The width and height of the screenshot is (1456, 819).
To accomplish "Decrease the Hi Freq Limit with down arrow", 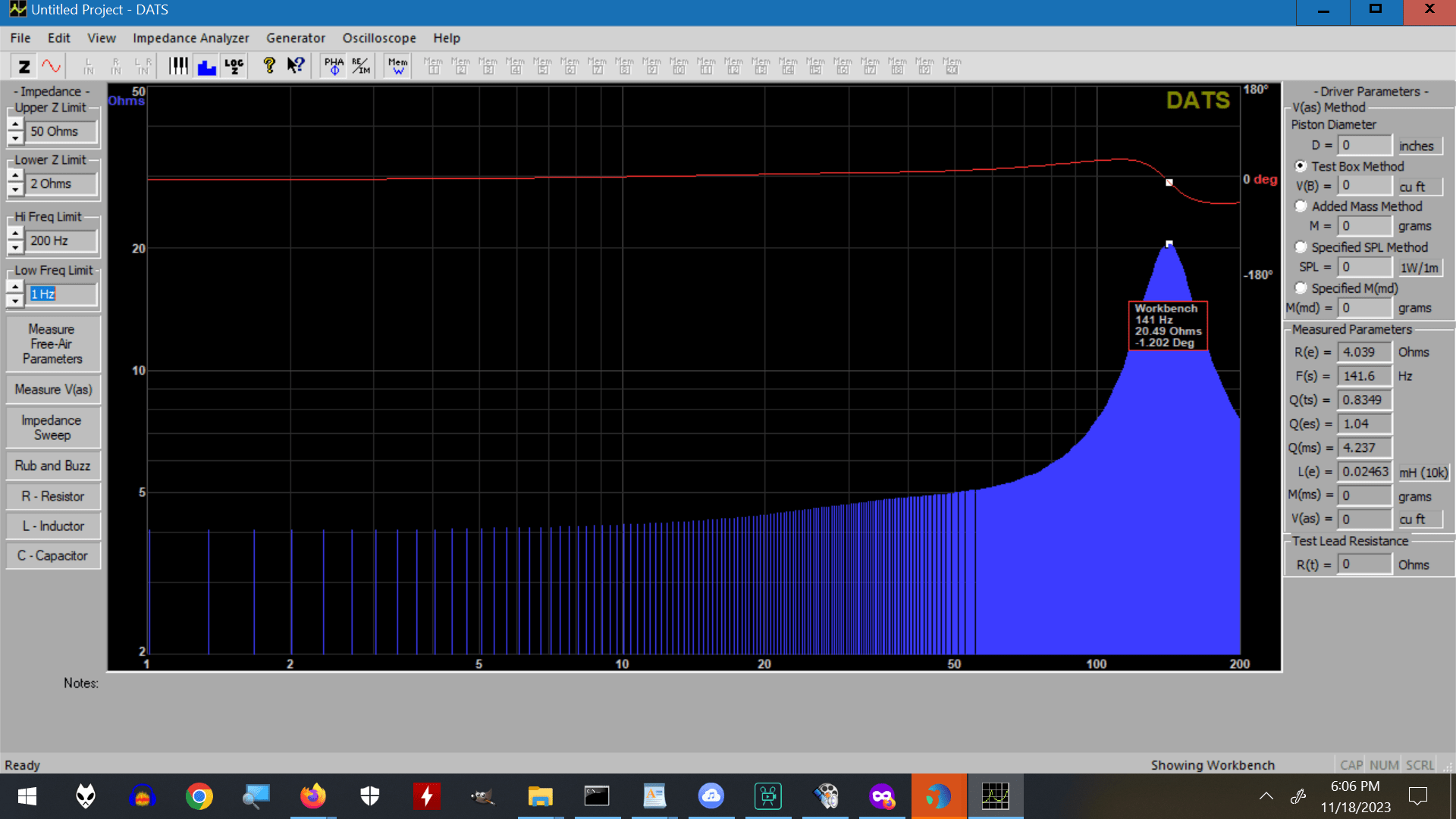I will coord(15,247).
